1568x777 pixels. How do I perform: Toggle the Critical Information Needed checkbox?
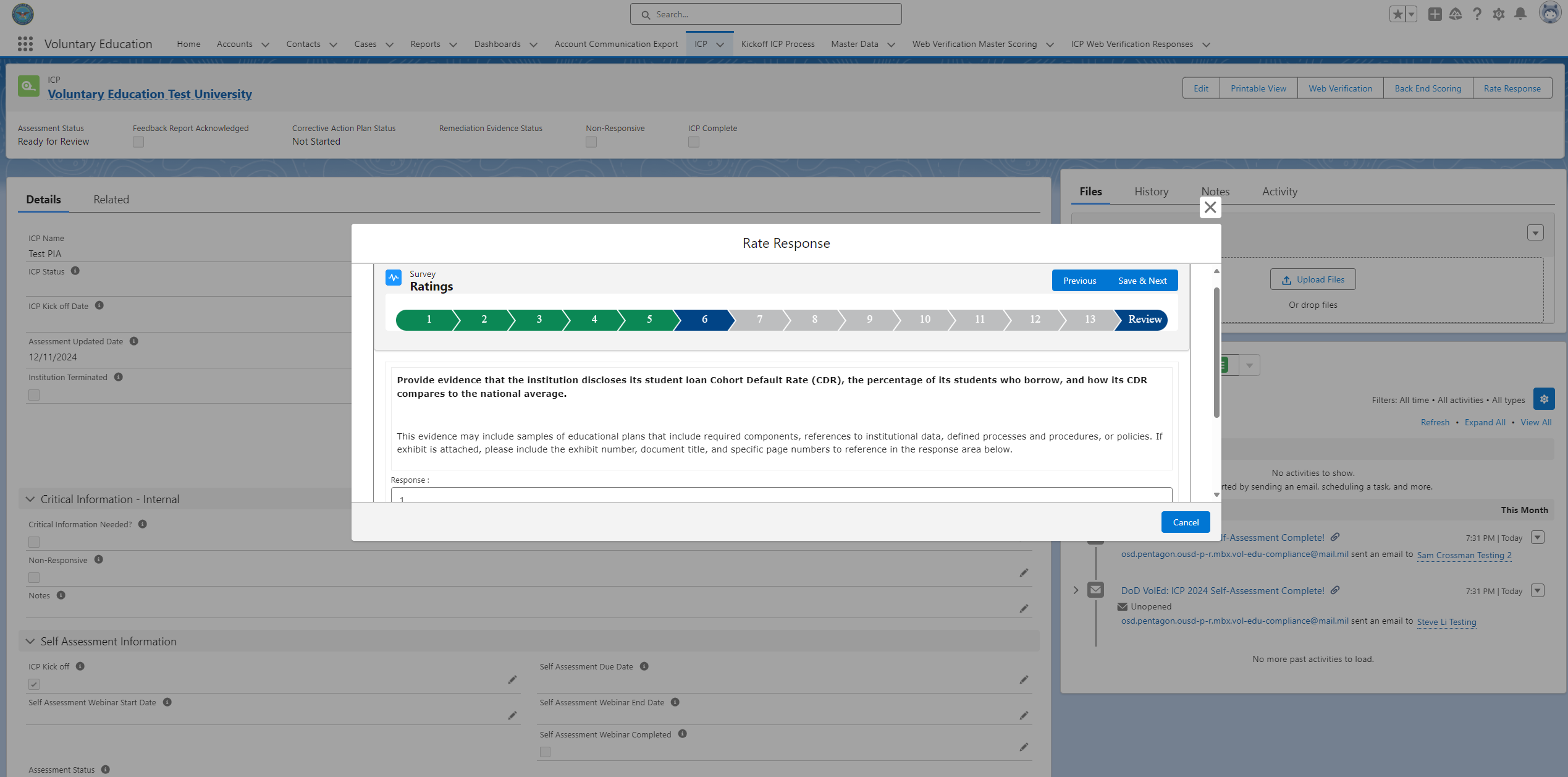coord(34,542)
